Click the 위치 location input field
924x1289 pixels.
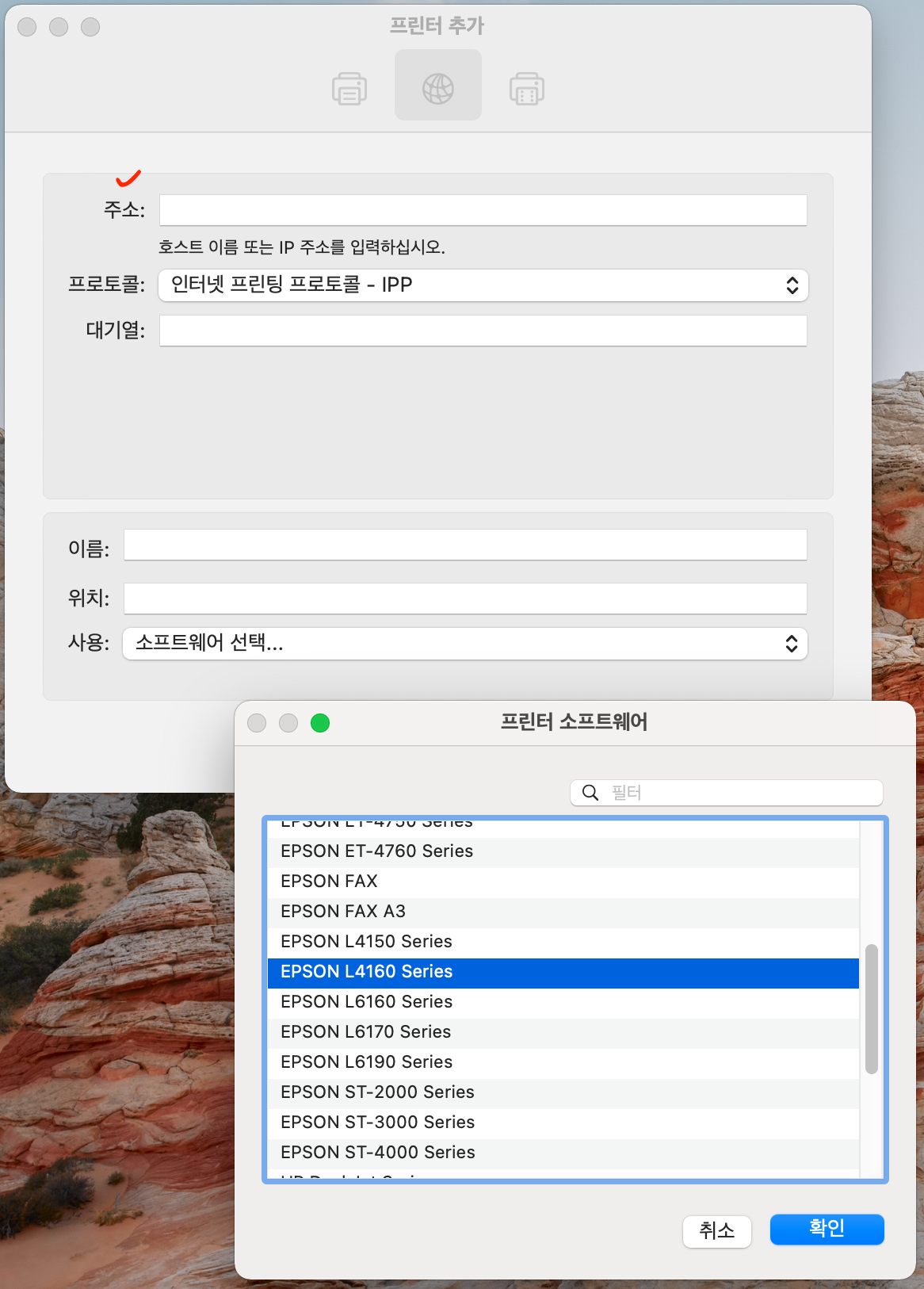click(465, 599)
